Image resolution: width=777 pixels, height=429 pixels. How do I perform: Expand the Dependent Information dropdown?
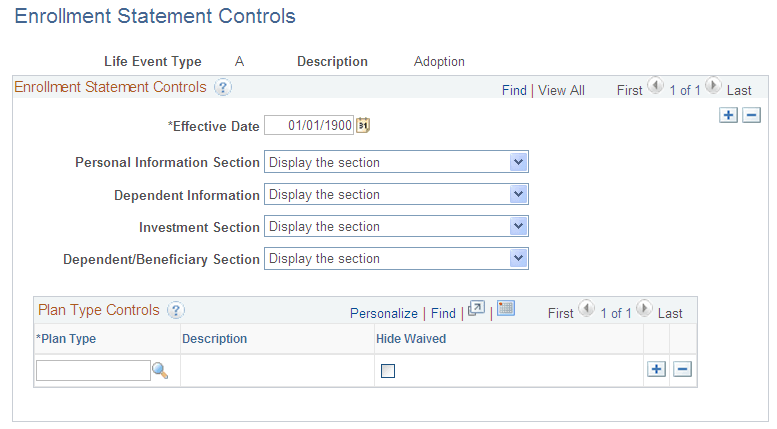click(517, 195)
